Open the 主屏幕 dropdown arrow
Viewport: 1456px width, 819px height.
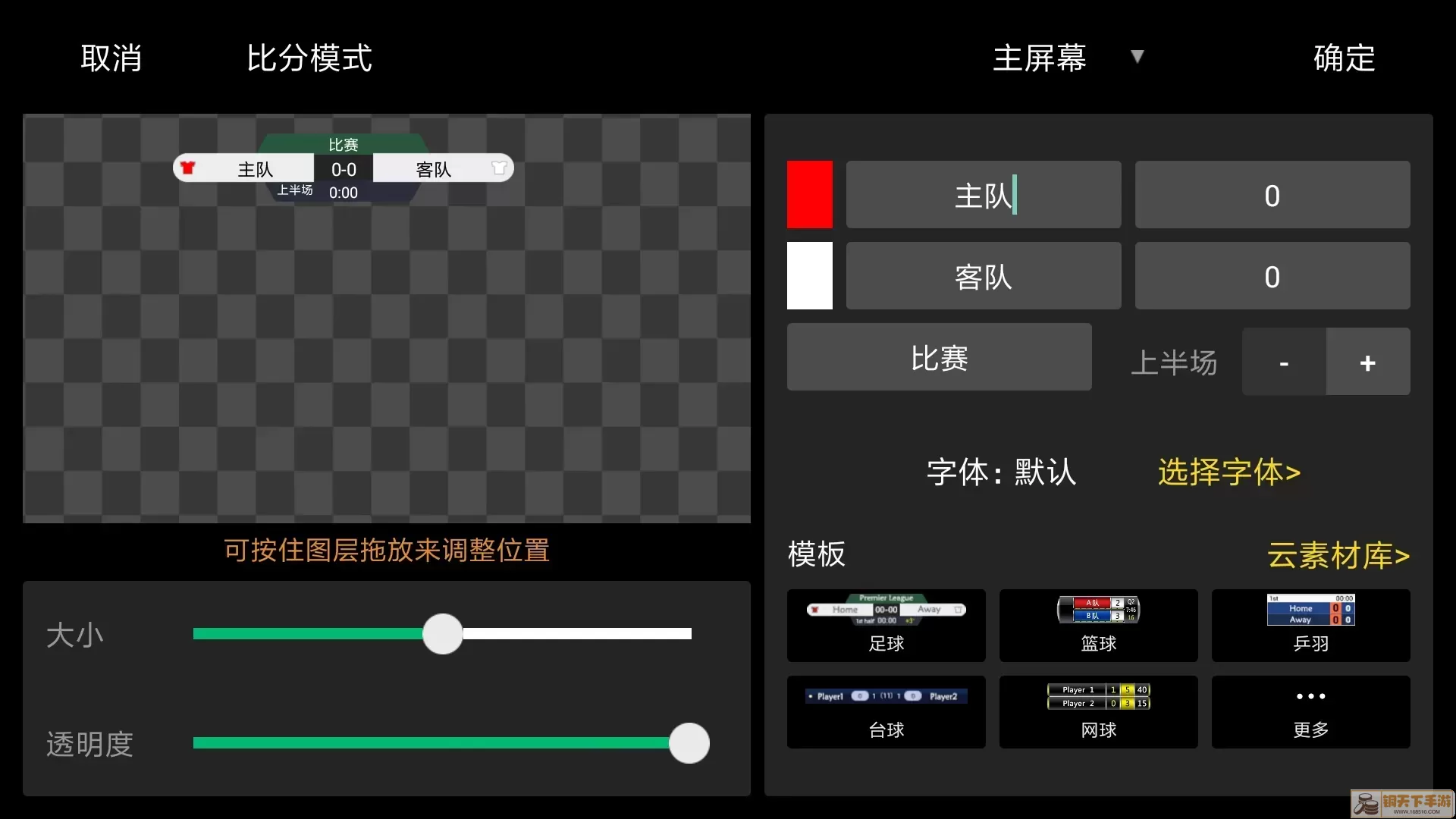tap(1137, 56)
